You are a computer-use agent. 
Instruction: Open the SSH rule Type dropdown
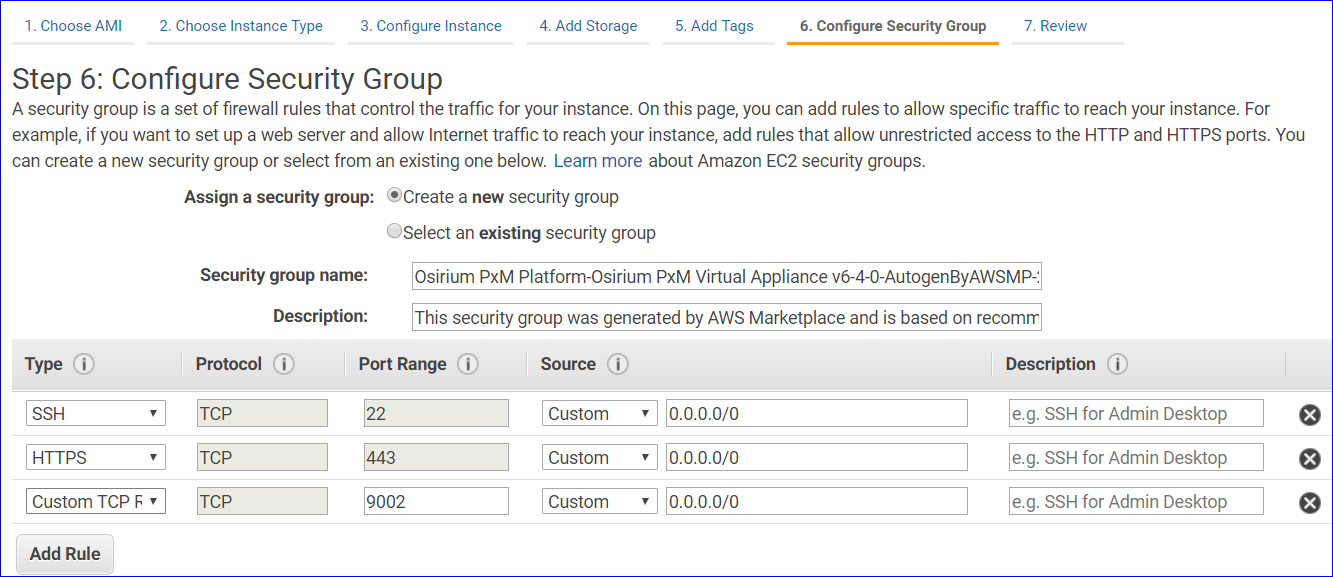pos(96,414)
